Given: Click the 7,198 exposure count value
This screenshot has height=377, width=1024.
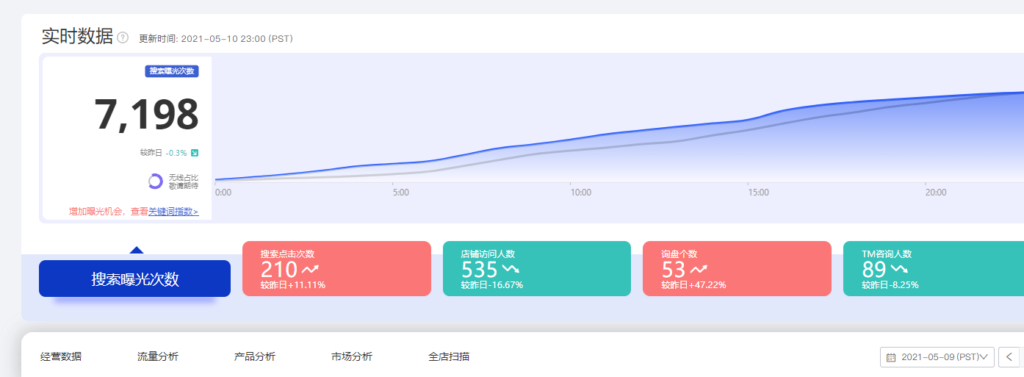Looking at the screenshot, I should tap(146, 114).
